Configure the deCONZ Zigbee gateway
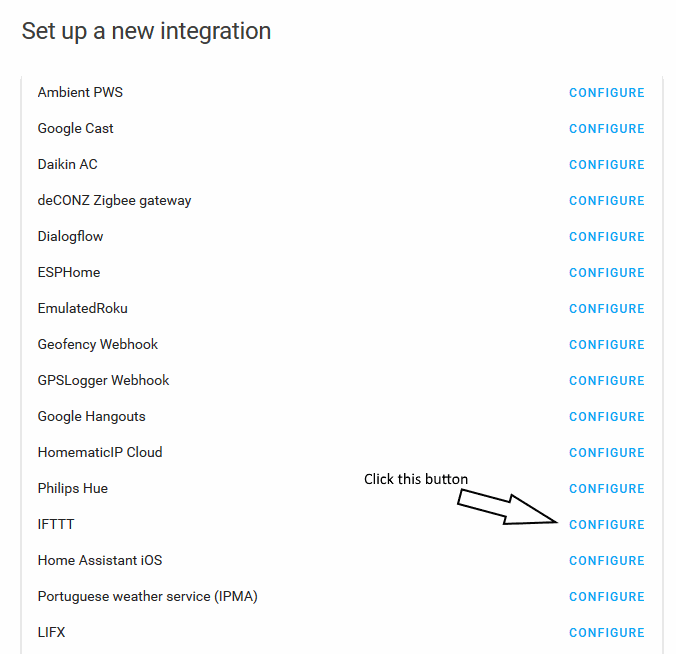676x654 pixels. pos(607,200)
